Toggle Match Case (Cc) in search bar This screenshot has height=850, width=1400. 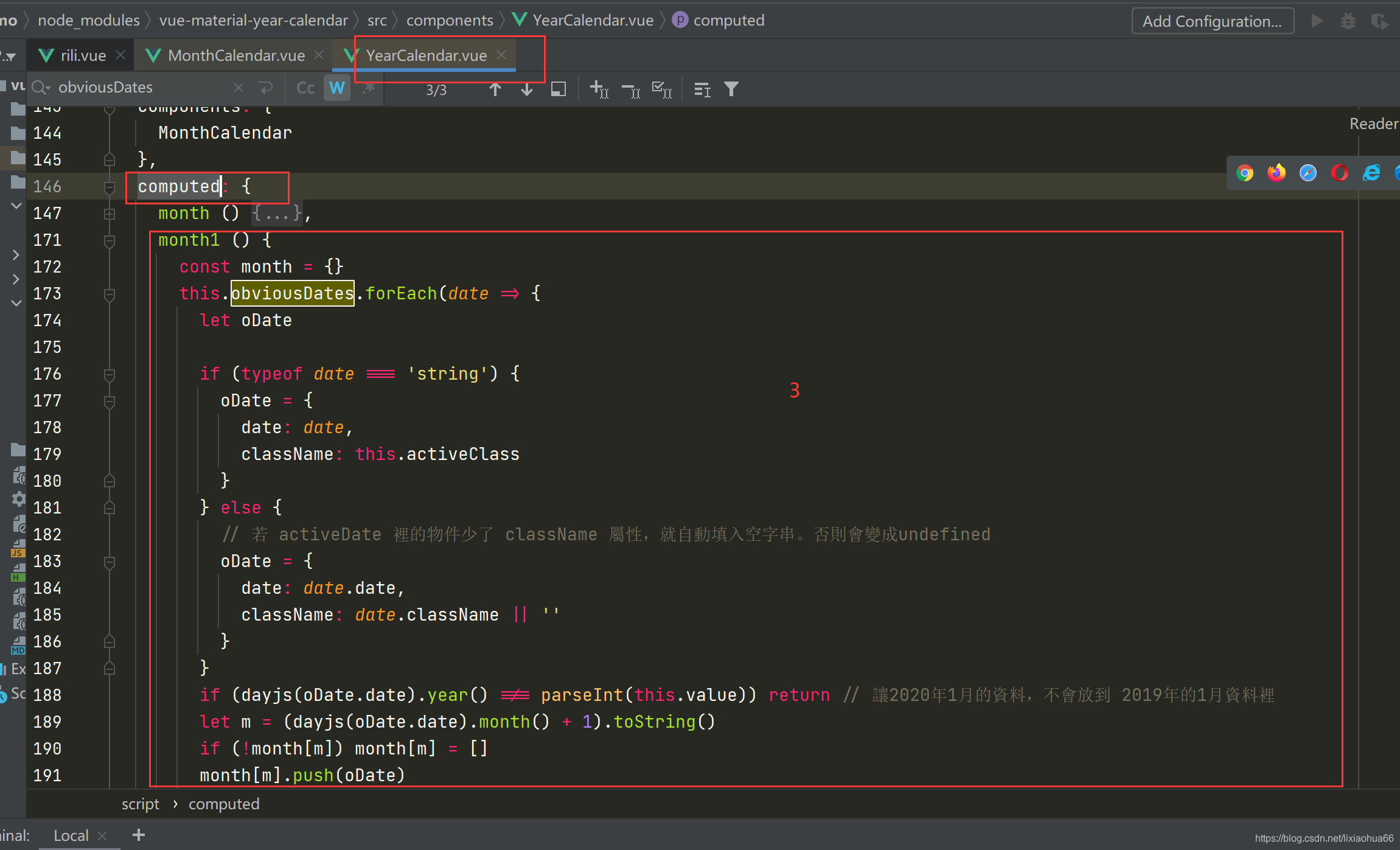(305, 89)
